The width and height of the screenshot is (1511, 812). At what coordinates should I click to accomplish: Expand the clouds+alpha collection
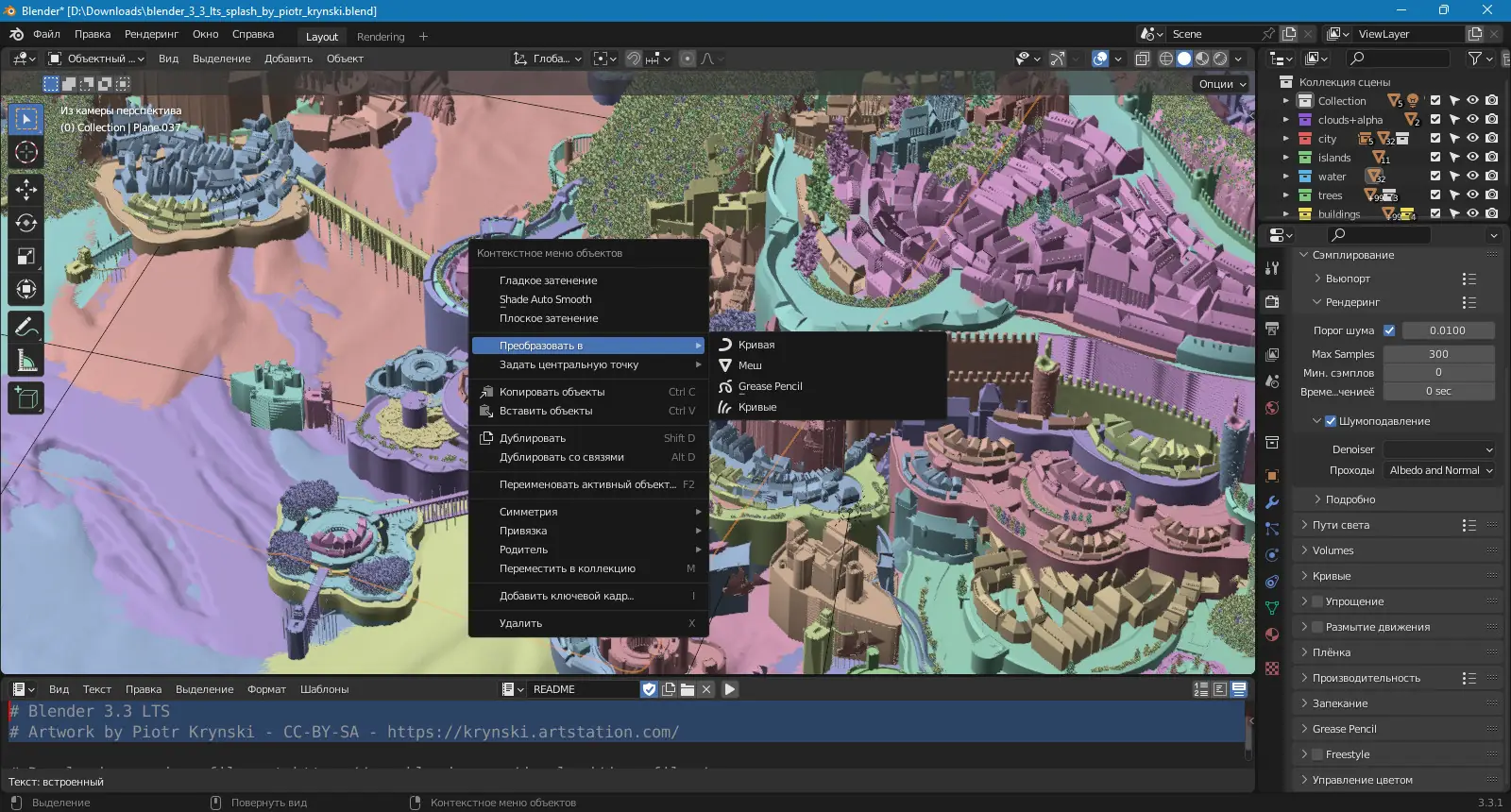point(1285,120)
